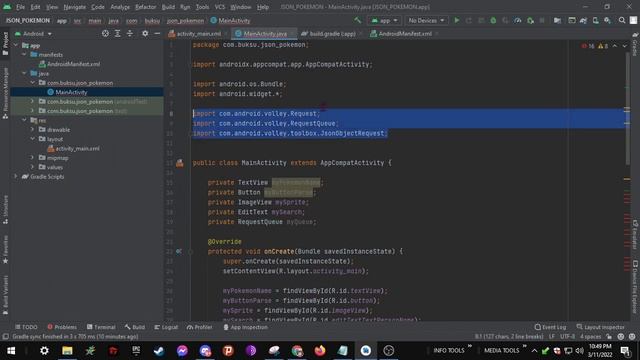The width and height of the screenshot is (640, 360).
Task: Click the json_pokemon breadcrumb in navigation bar
Action: pos(185,20)
